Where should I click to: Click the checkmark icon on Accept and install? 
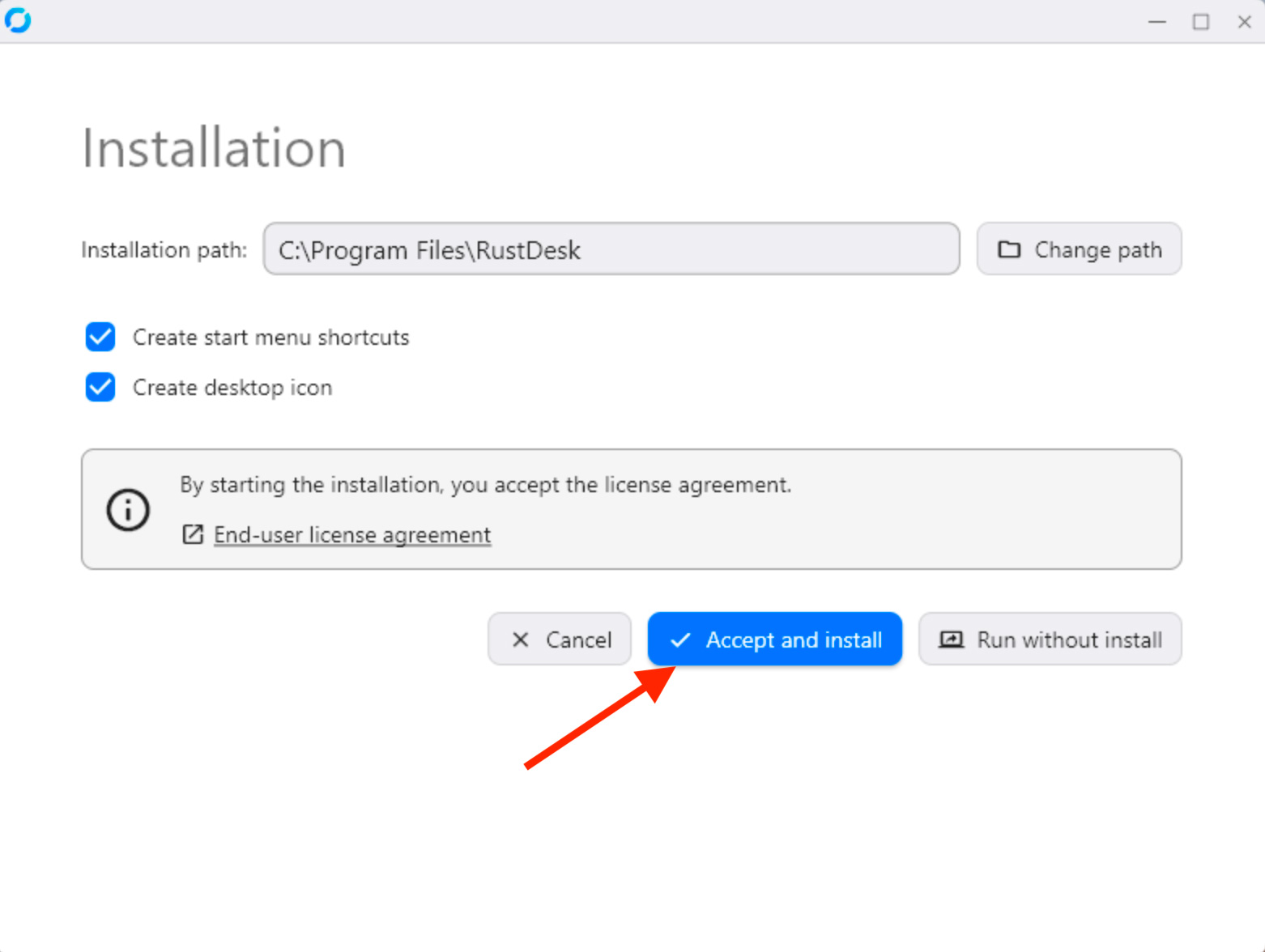tap(681, 640)
